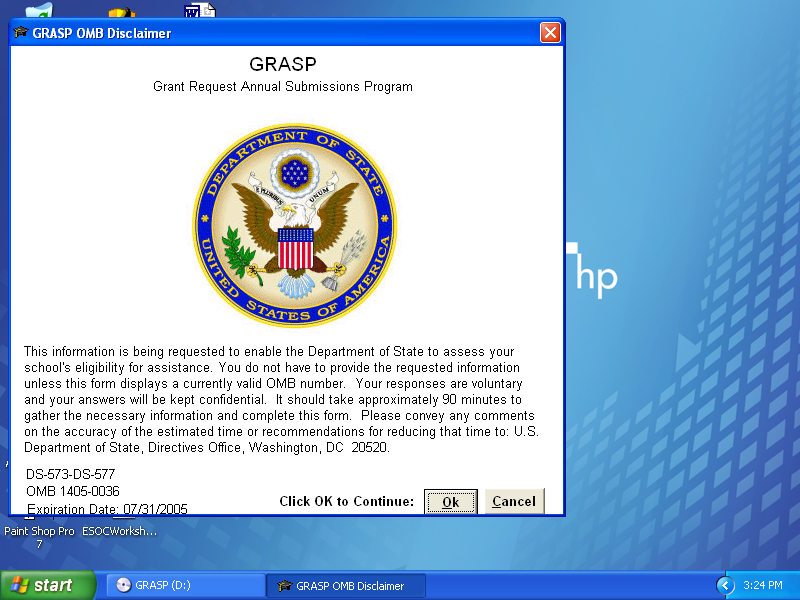The image size is (800, 600).
Task: Select GRASP OMB Disclaimer taskbar button
Action: tap(346, 586)
